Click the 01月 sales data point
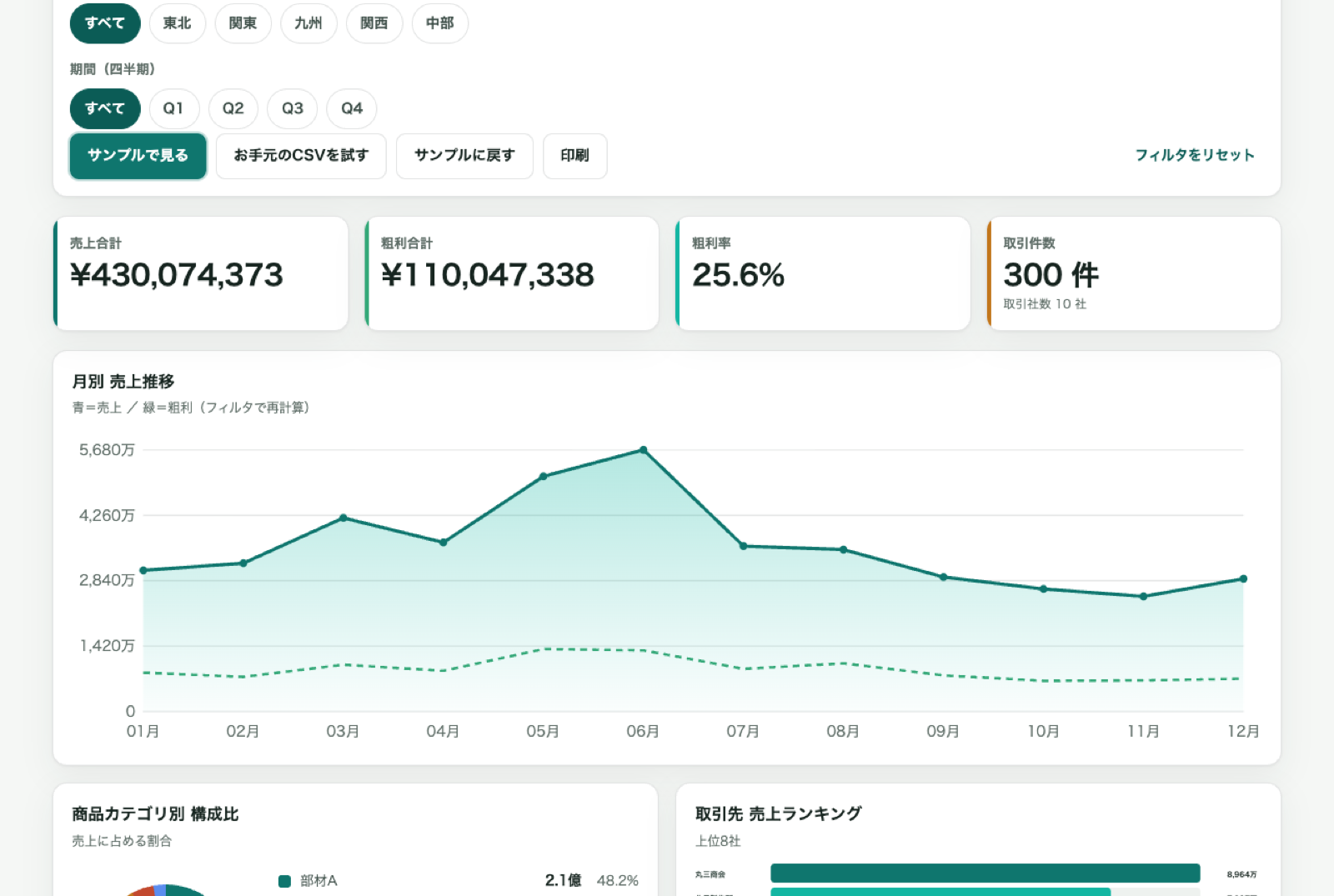 point(143,571)
